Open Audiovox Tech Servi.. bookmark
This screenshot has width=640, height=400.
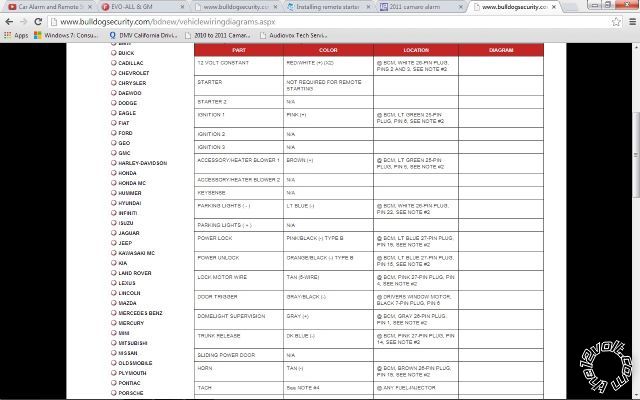(293, 36)
